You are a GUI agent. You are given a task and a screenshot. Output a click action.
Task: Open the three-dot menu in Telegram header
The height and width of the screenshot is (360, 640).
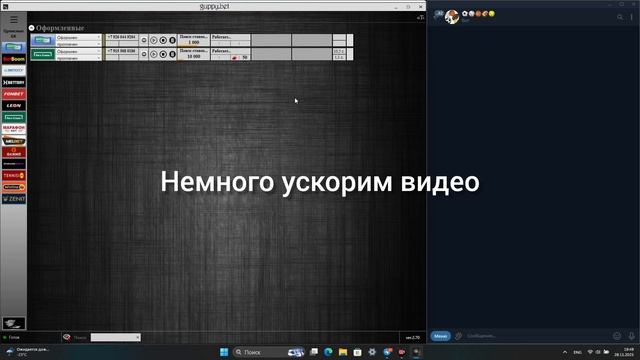pos(631,17)
